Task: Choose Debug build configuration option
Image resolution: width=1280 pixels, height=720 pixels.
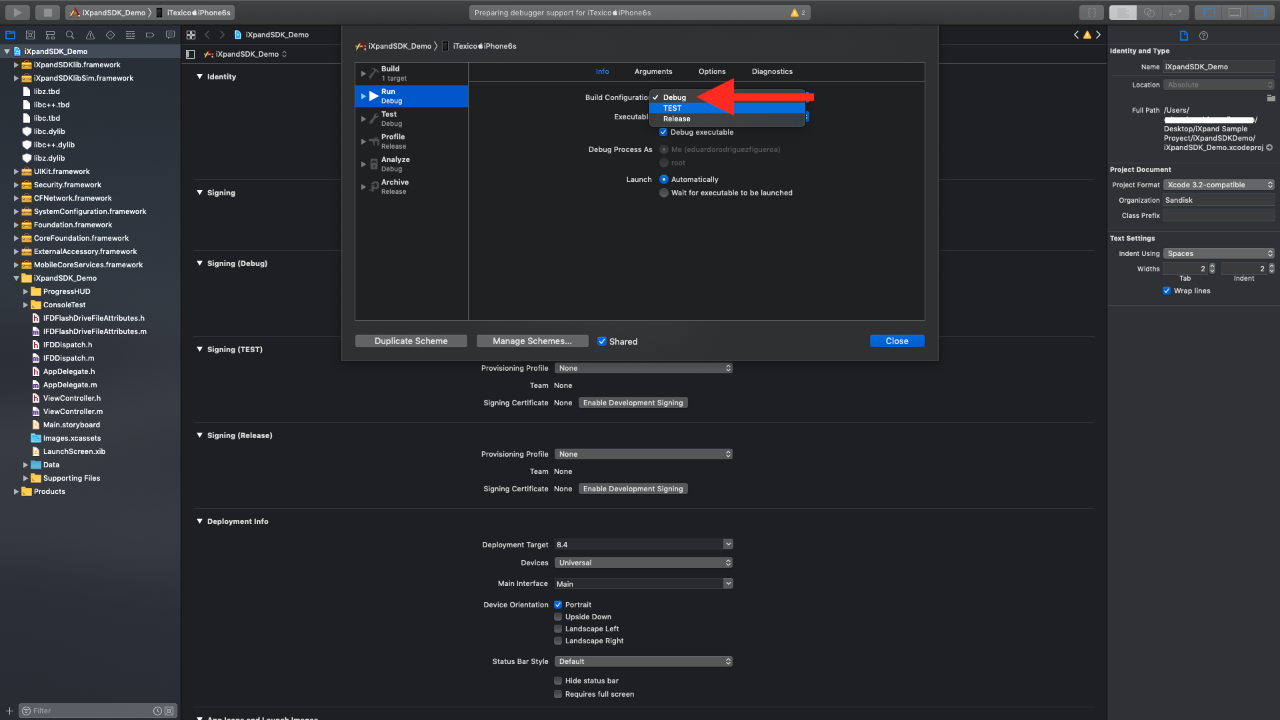Action: tap(727, 97)
